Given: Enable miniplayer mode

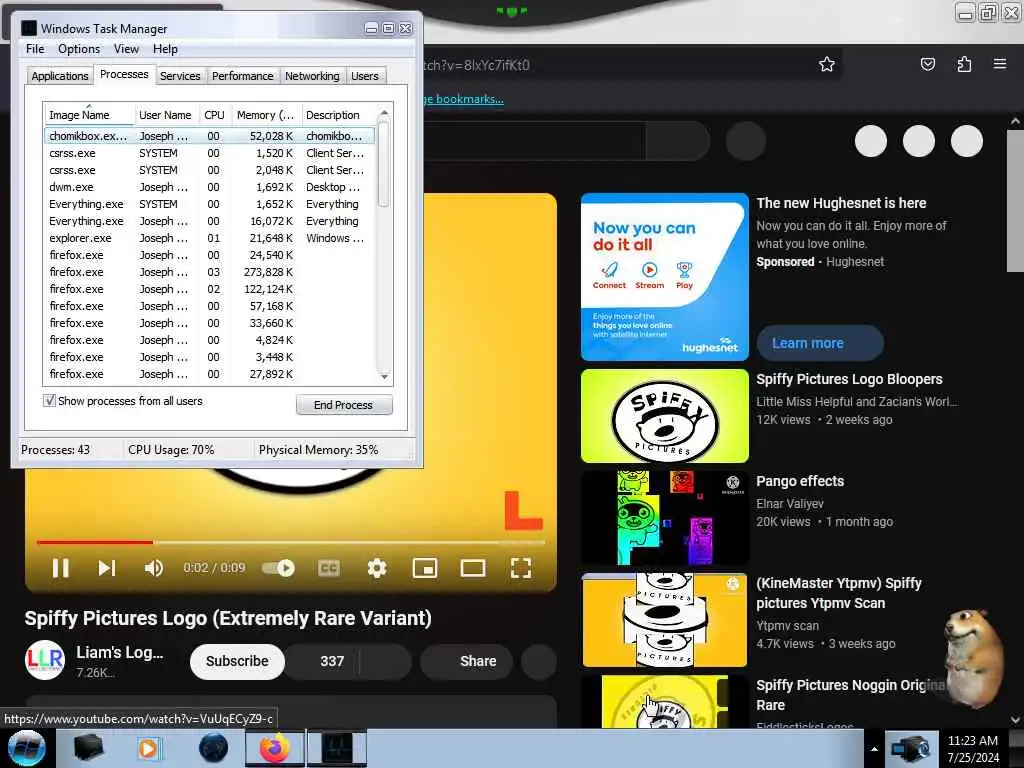Looking at the screenshot, I should [425, 568].
